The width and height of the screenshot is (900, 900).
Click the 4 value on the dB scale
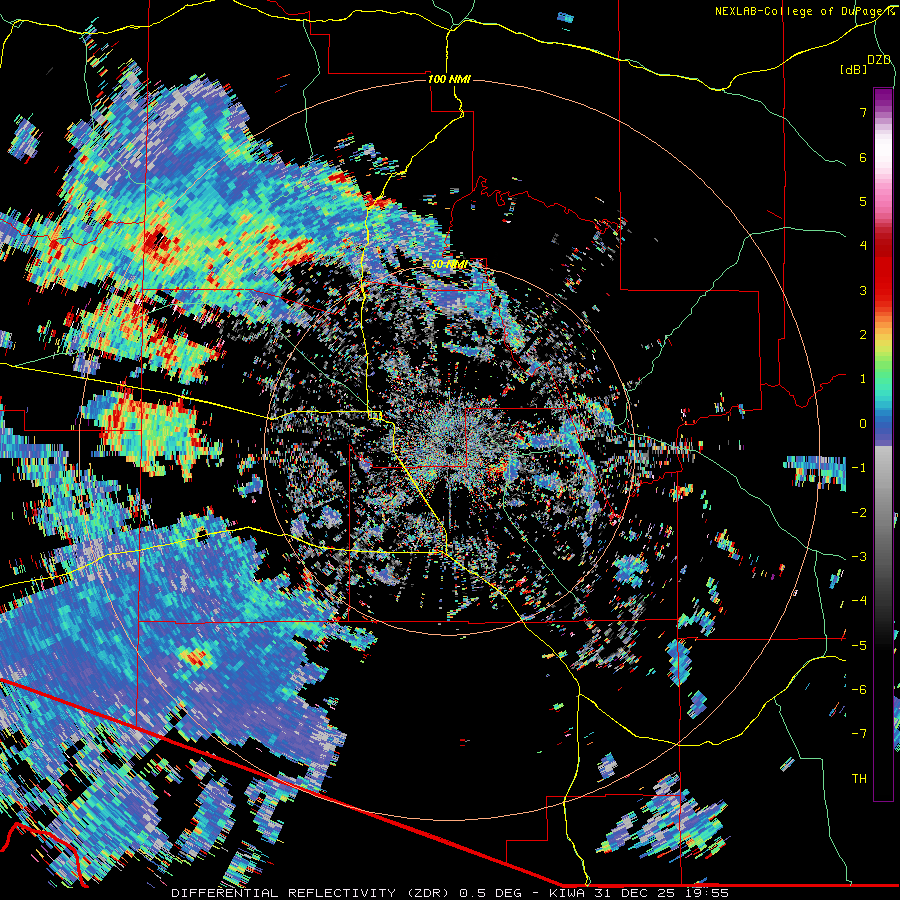click(x=863, y=246)
